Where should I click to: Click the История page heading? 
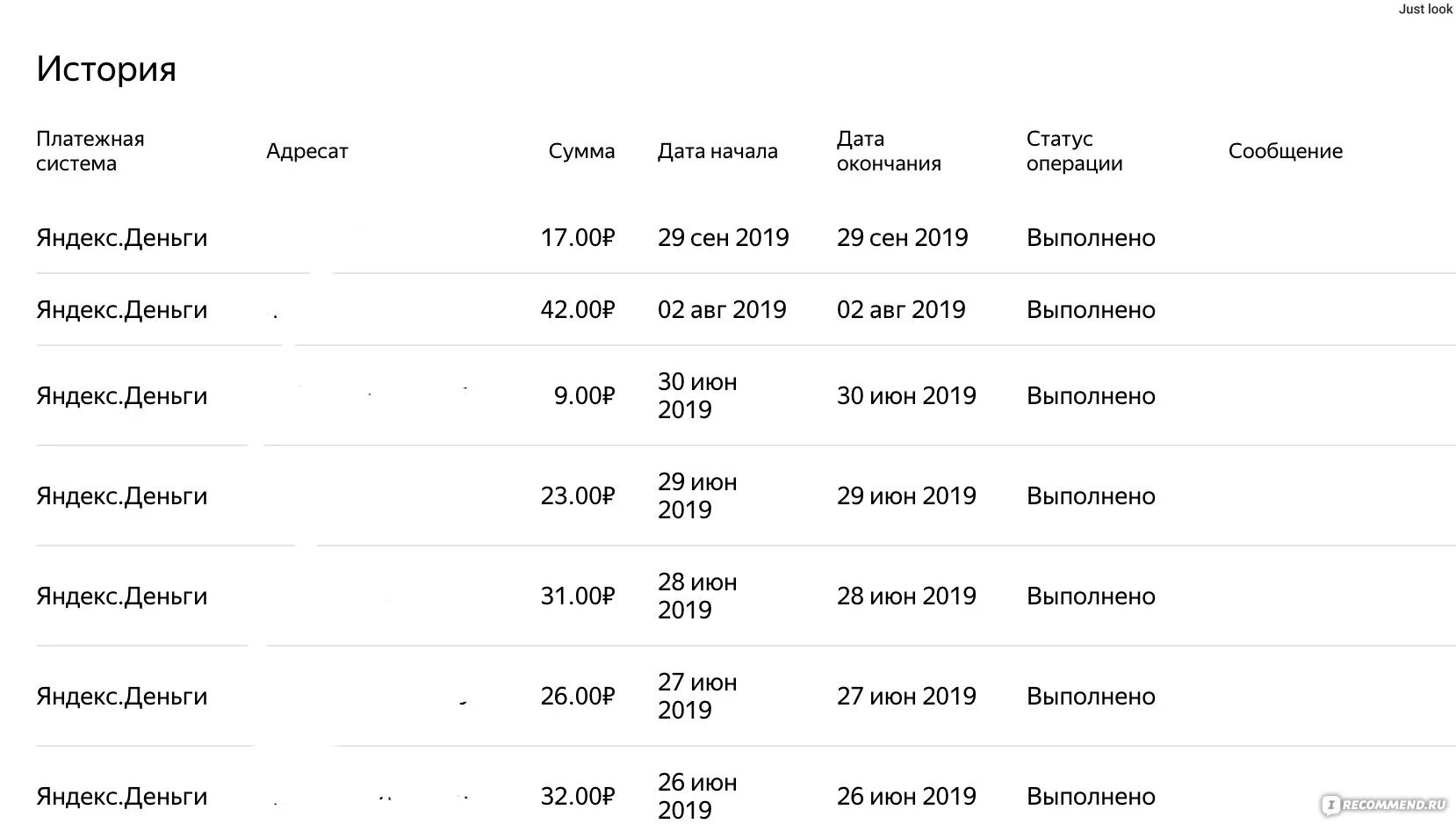(x=106, y=69)
